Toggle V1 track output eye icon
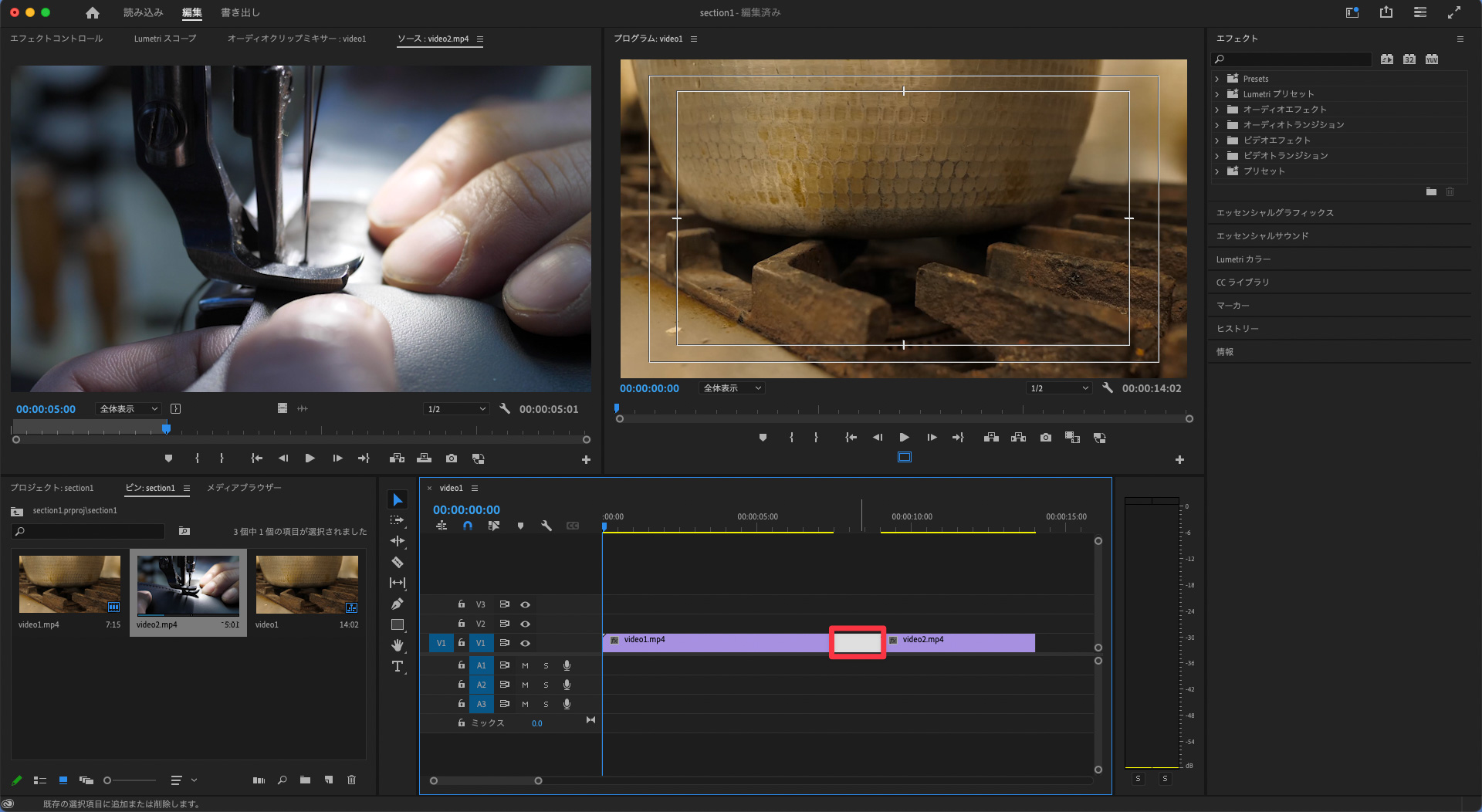 point(525,643)
